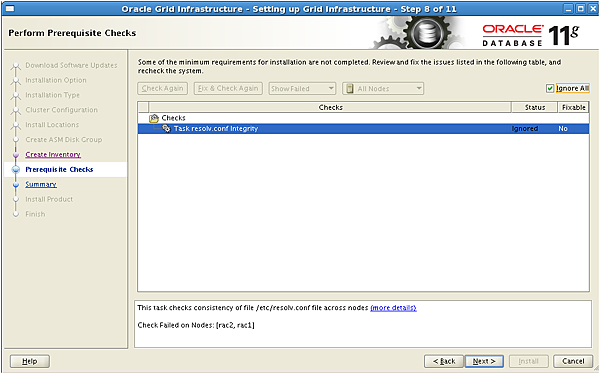Click the Ignored status cell
The image size is (600, 374).
525,129
